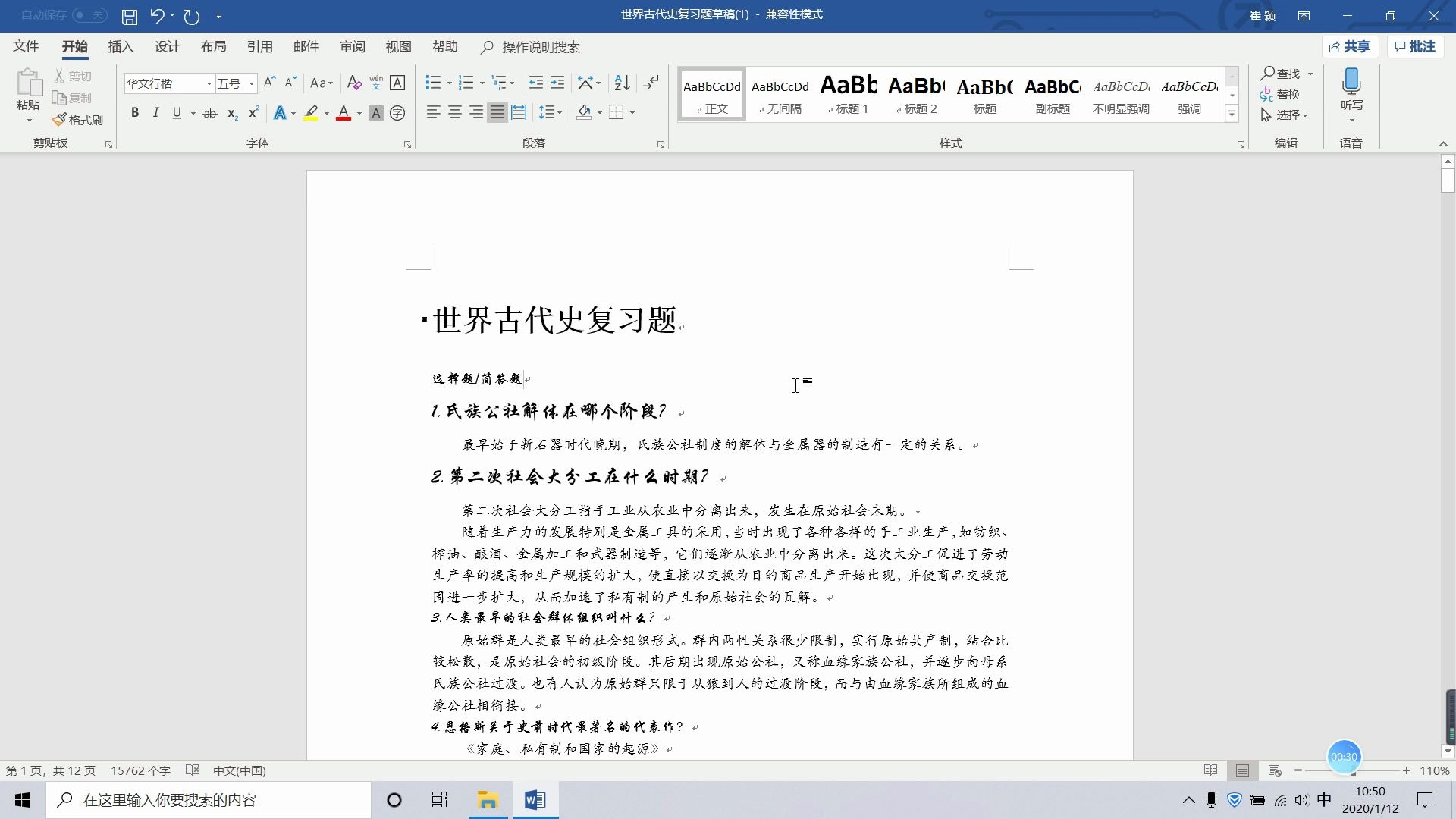1456x819 pixels.
Task: Click the 粘贴 paste button
Action: coord(28,90)
